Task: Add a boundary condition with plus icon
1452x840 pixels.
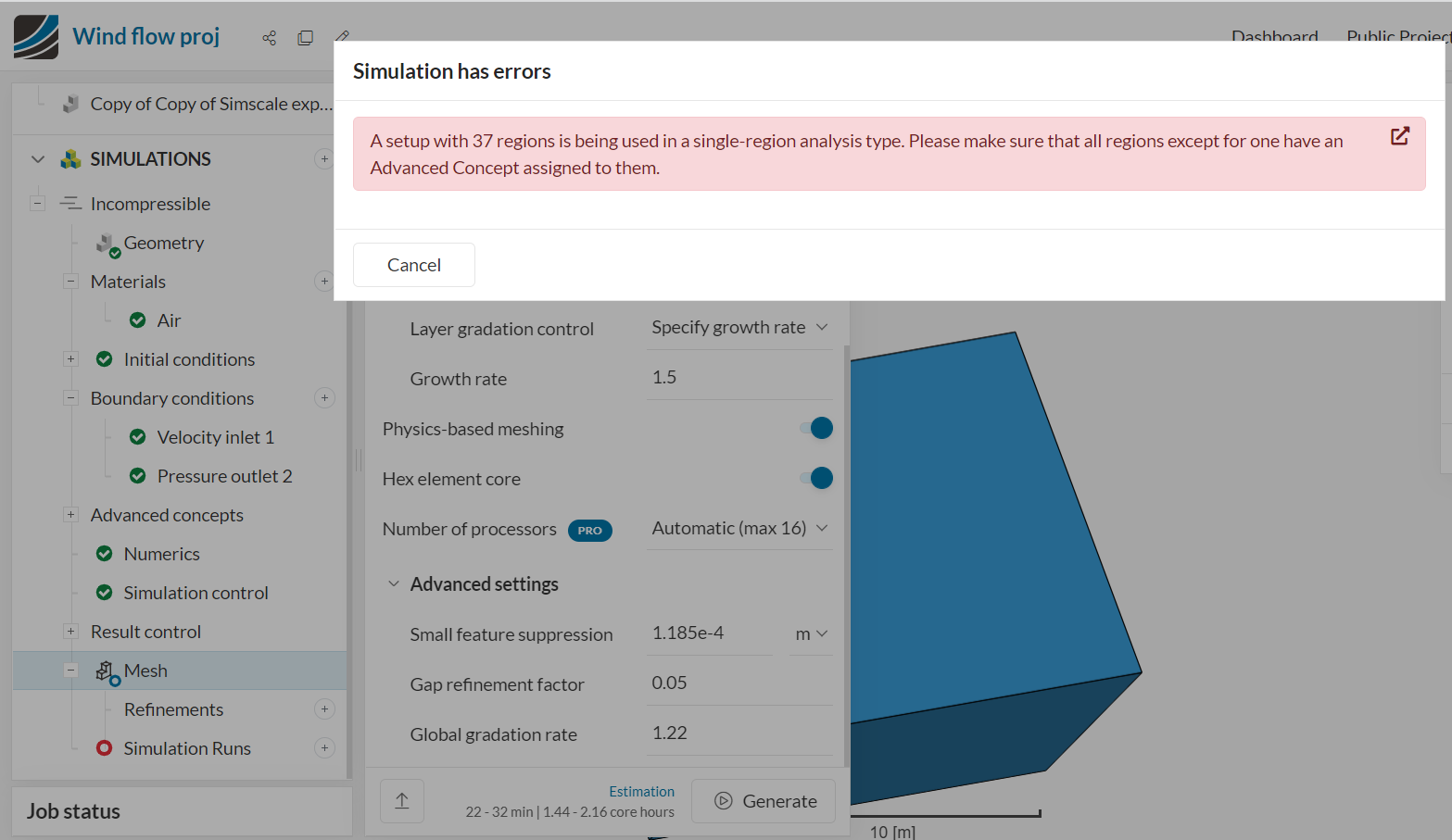Action: tap(324, 398)
